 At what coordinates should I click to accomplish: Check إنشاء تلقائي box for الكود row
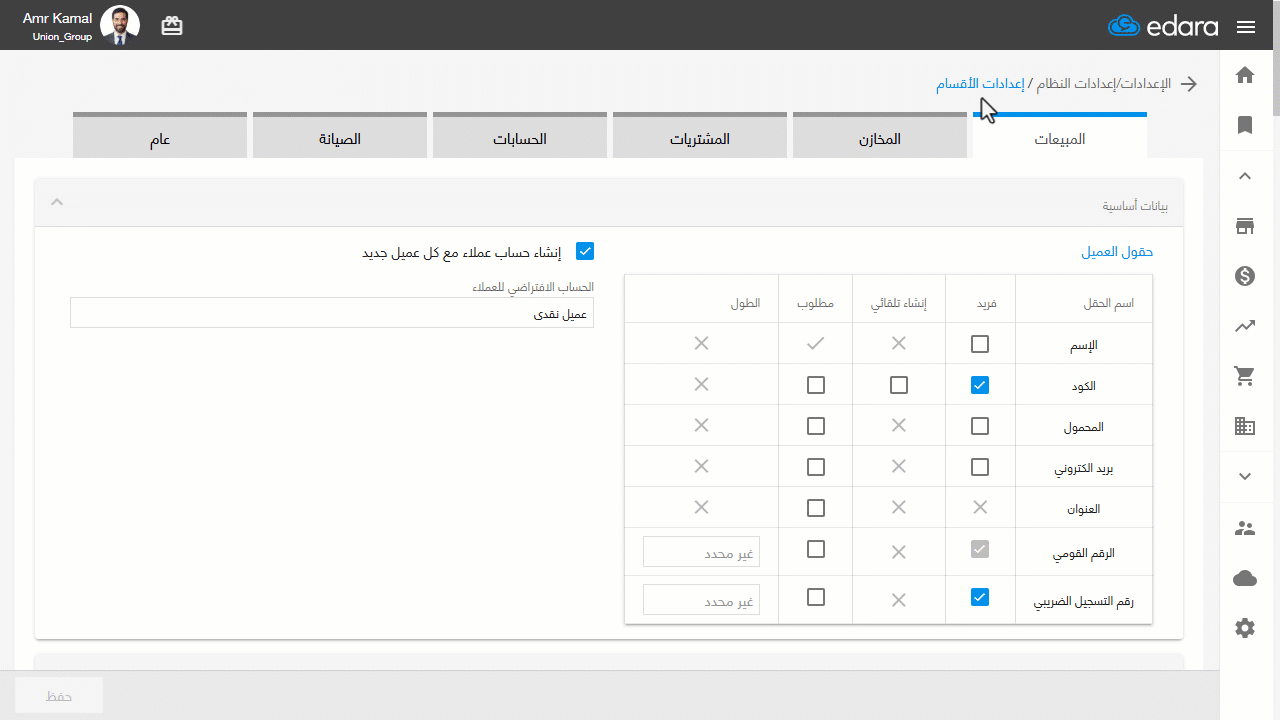(x=899, y=385)
